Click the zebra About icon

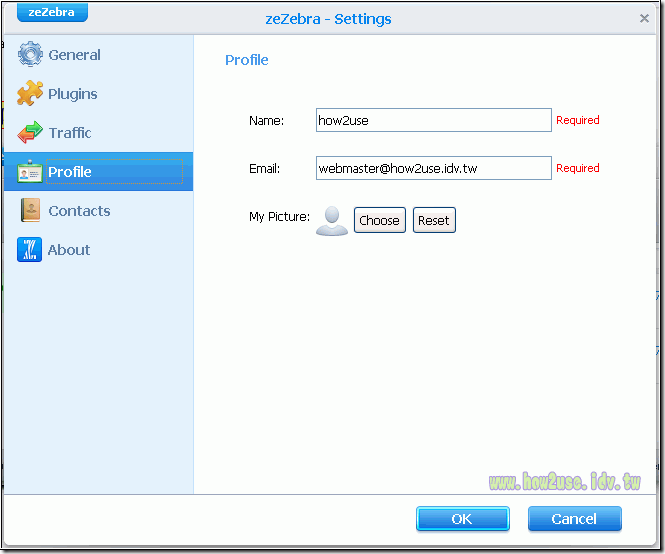pyautogui.click(x=30, y=250)
